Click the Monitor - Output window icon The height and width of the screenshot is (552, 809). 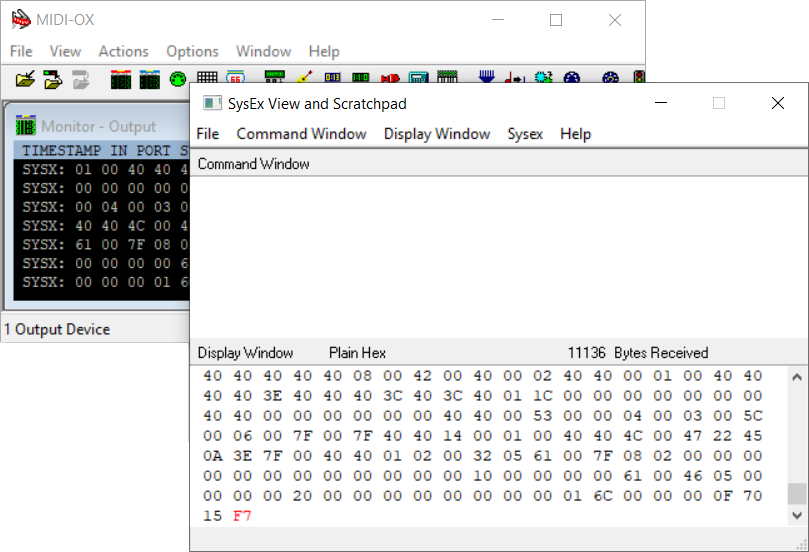[x=26, y=125]
